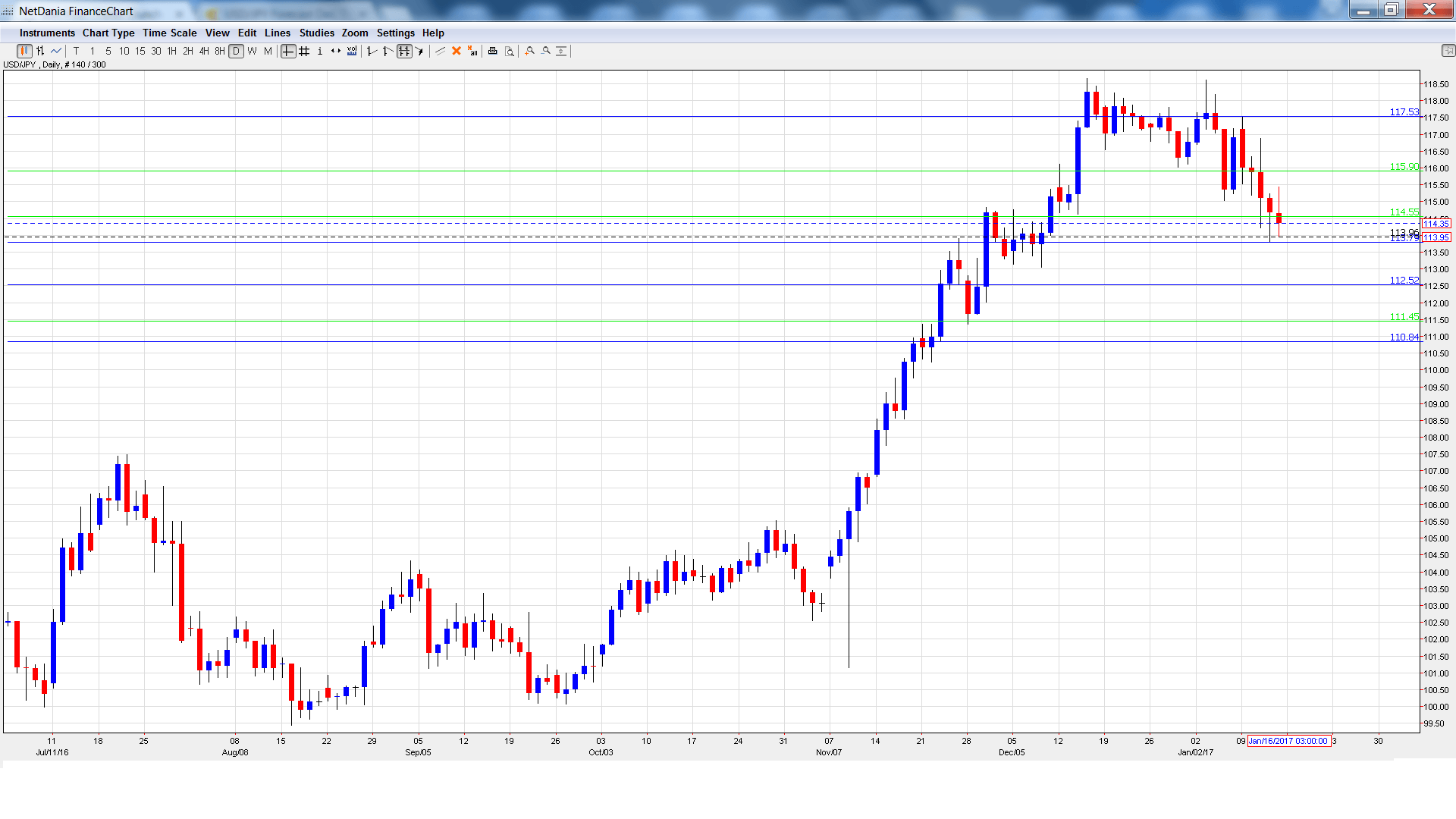
Task: Delete selected line with orange X
Action: click(457, 51)
